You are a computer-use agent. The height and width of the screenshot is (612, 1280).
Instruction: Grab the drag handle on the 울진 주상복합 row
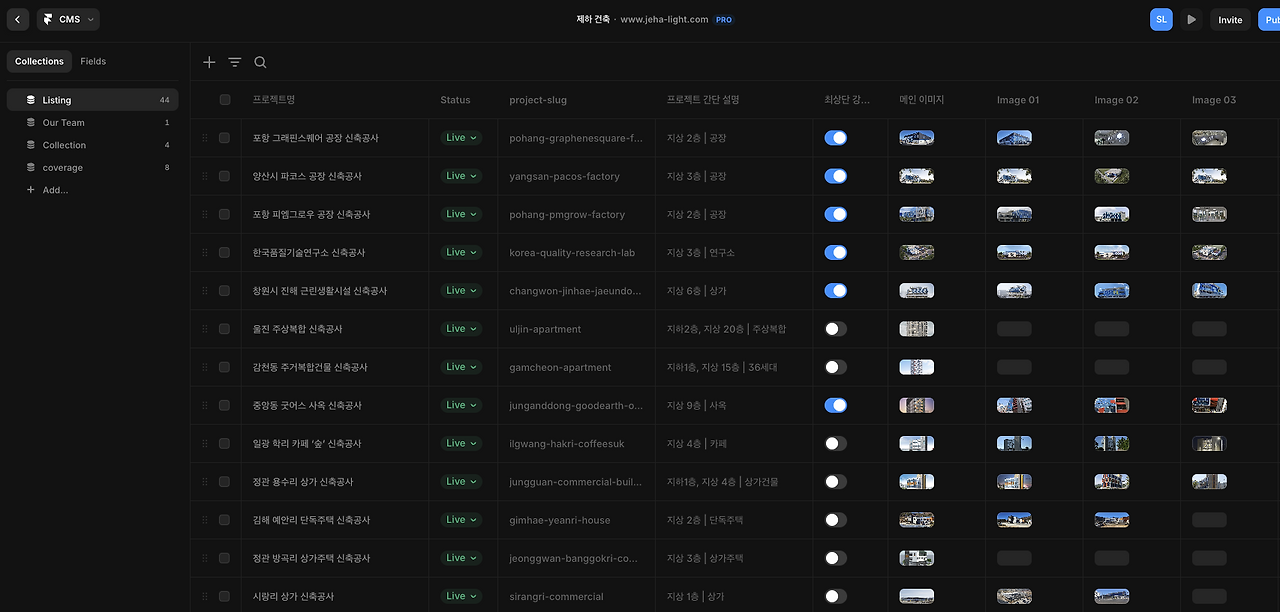coord(207,328)
